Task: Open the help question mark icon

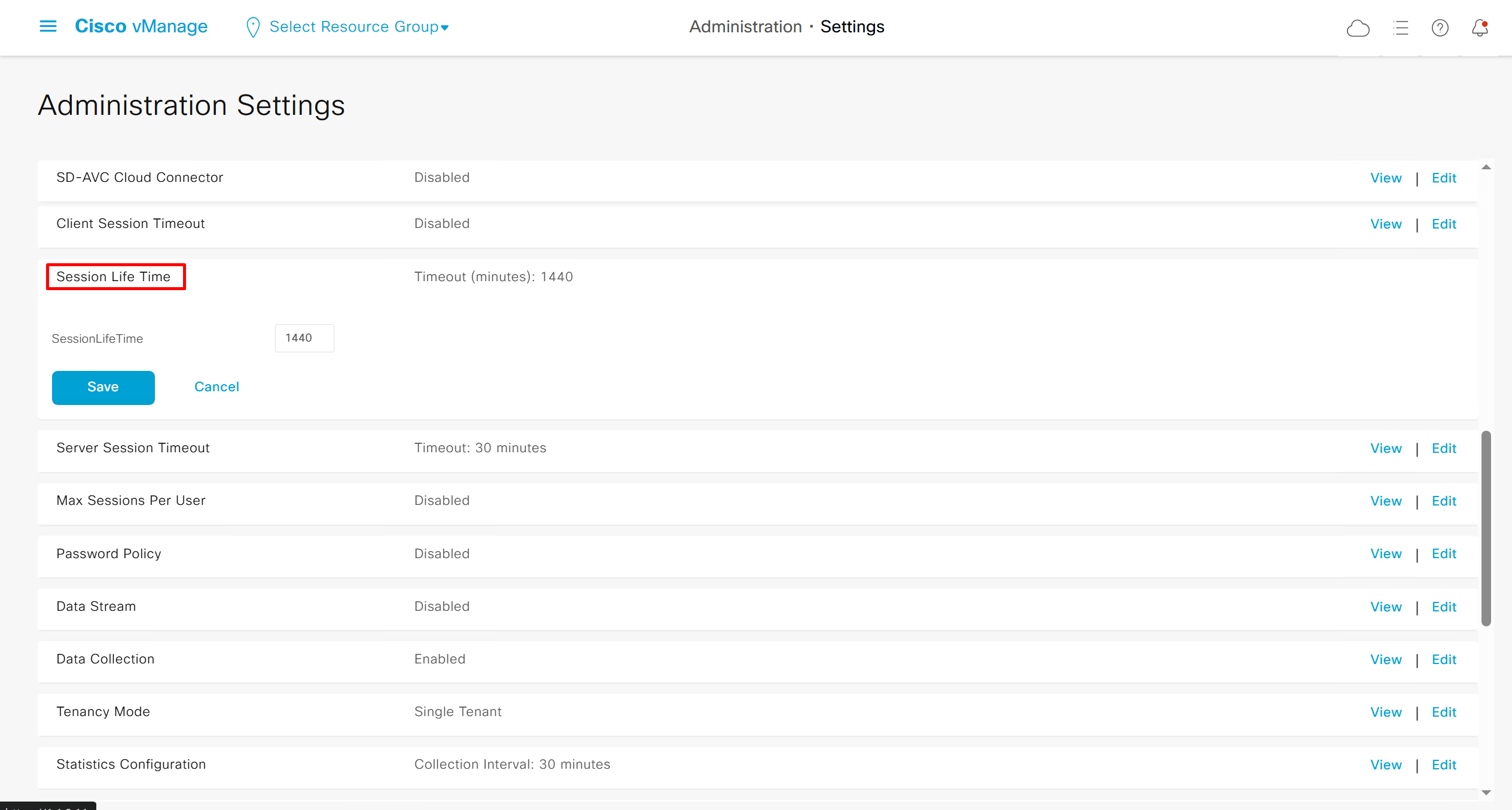Action: 1440,28
